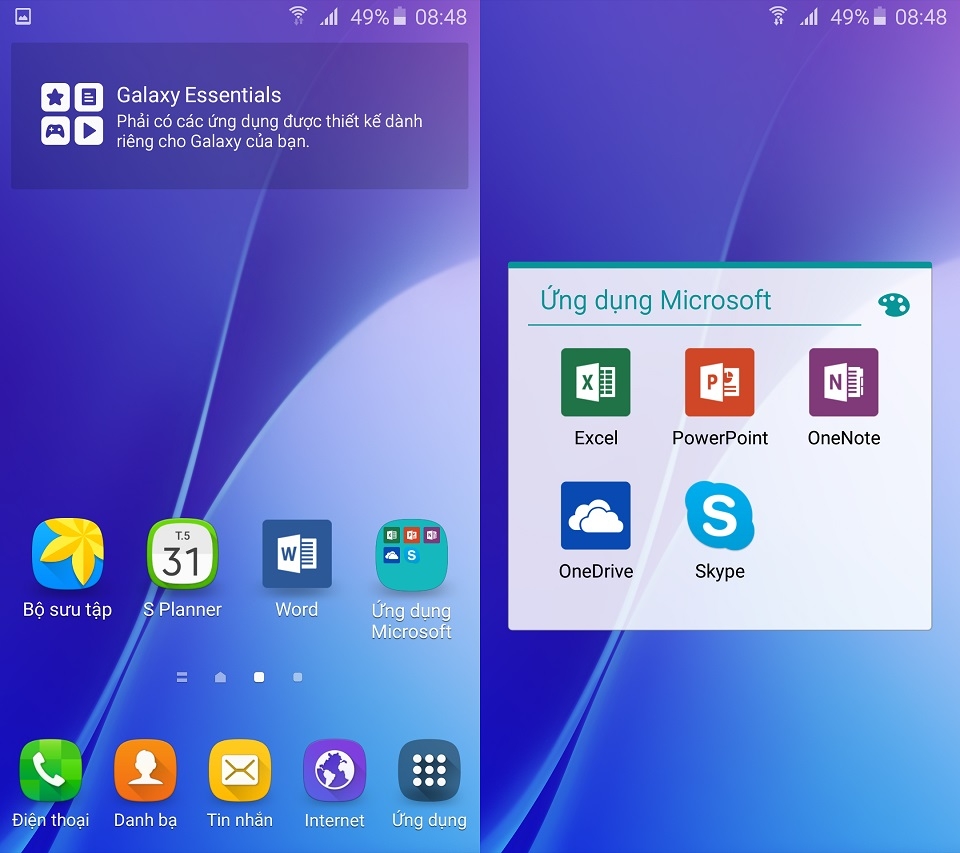Tap the signal strength icon in left status bar
The height and width of the screenshot is (853, 960).
[329, 17]
